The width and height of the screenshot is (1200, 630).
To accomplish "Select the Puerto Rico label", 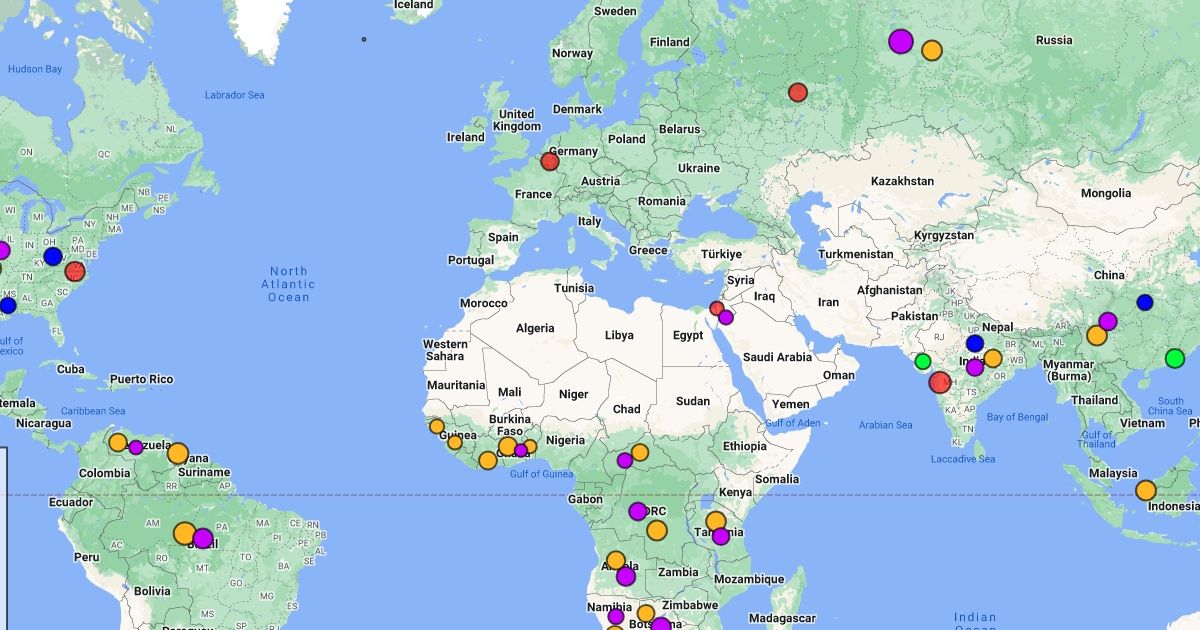I will (141, 379).
